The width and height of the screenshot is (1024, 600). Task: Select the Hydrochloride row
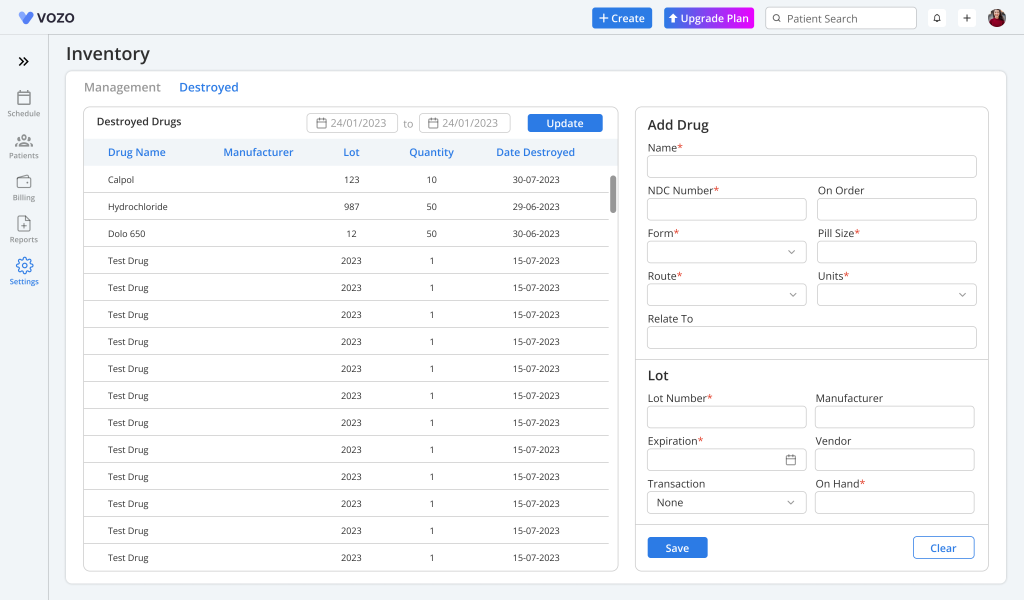tap(346, 206)
